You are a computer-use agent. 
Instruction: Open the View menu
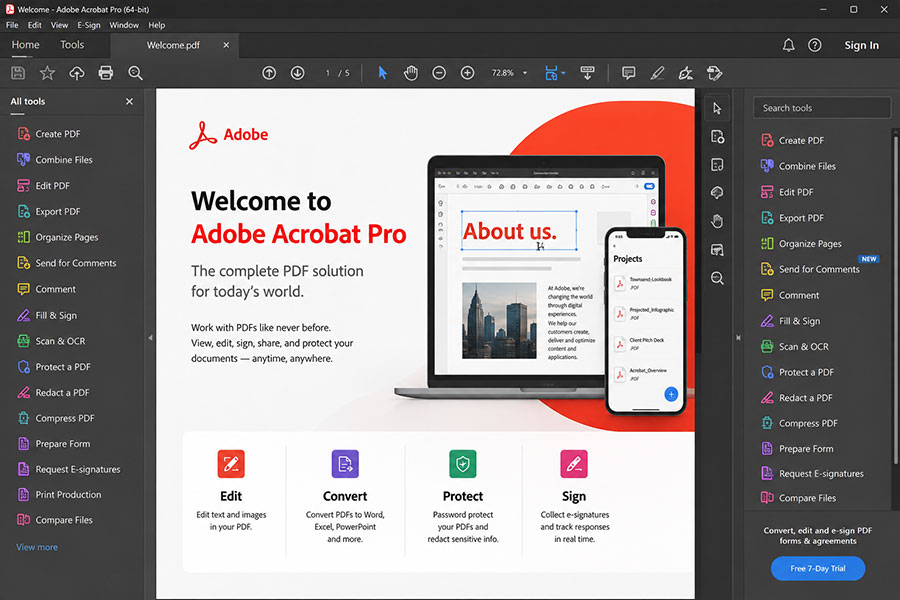[x=59, y=25]
